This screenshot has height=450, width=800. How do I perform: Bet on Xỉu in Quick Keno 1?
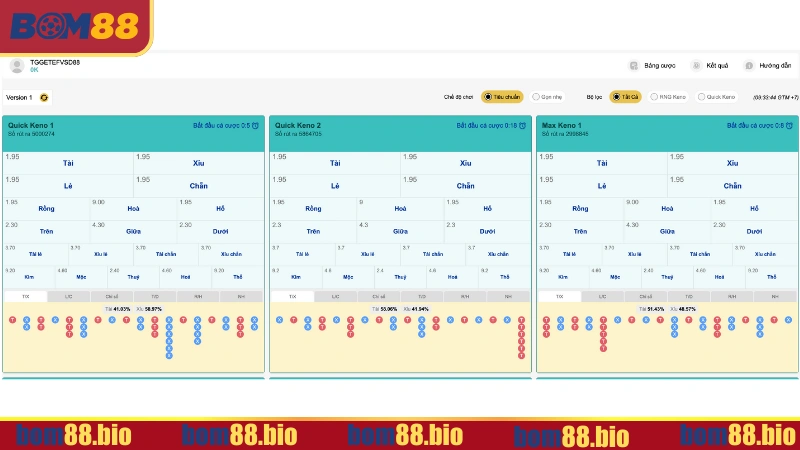(x=199, y=163)
